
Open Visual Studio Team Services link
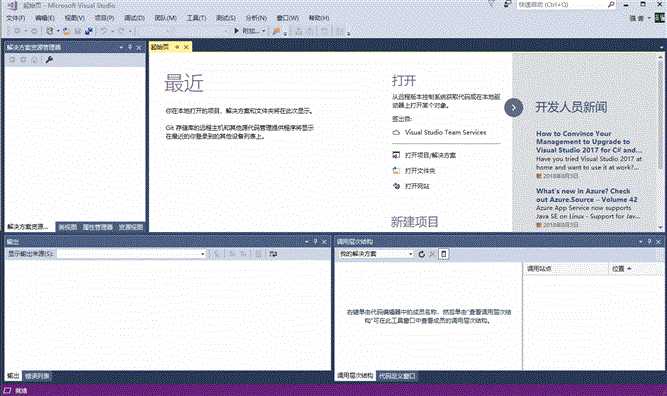tap(445, 132)
